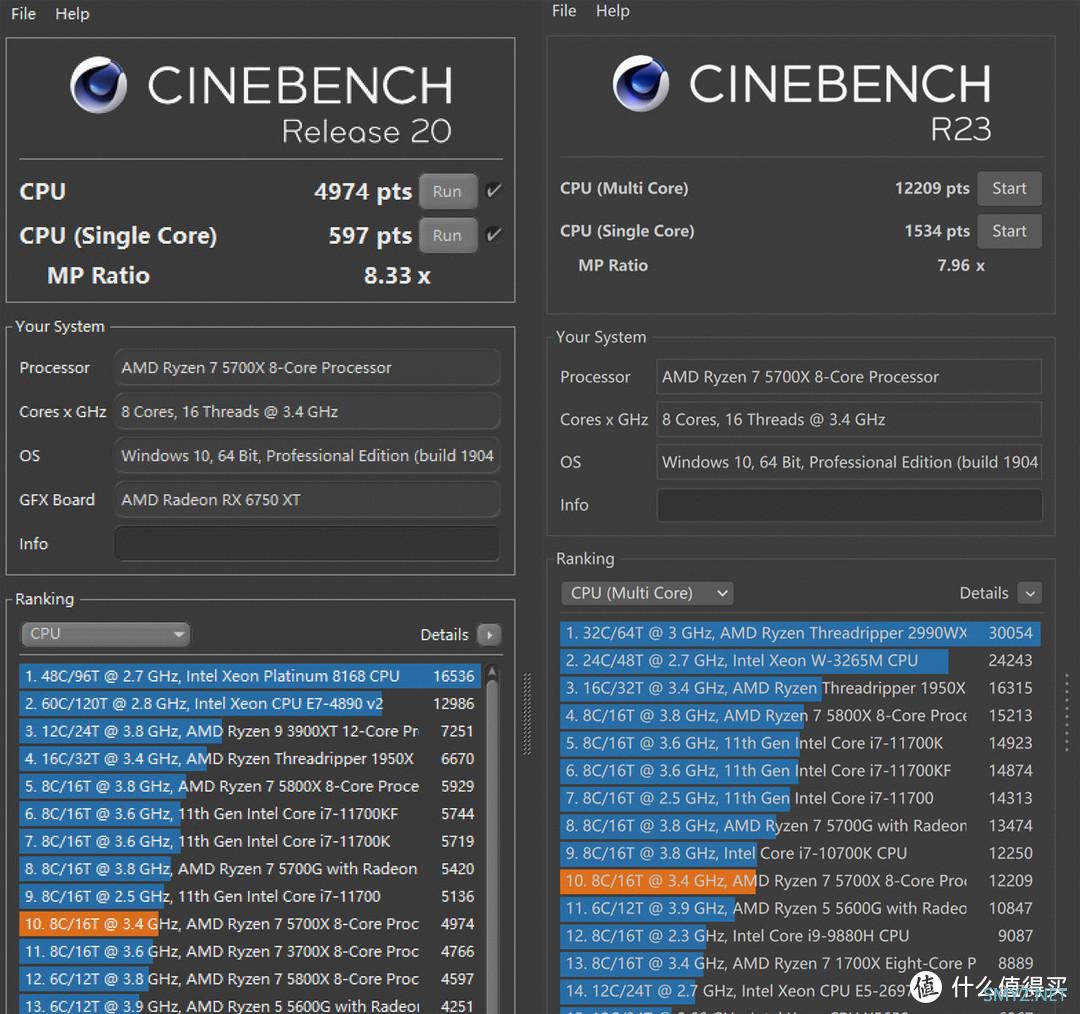Select Ryzen 7 1700X ranking row in R23
The height and width of the screenshot is (1014, 1080).
[x=800, y=964]
